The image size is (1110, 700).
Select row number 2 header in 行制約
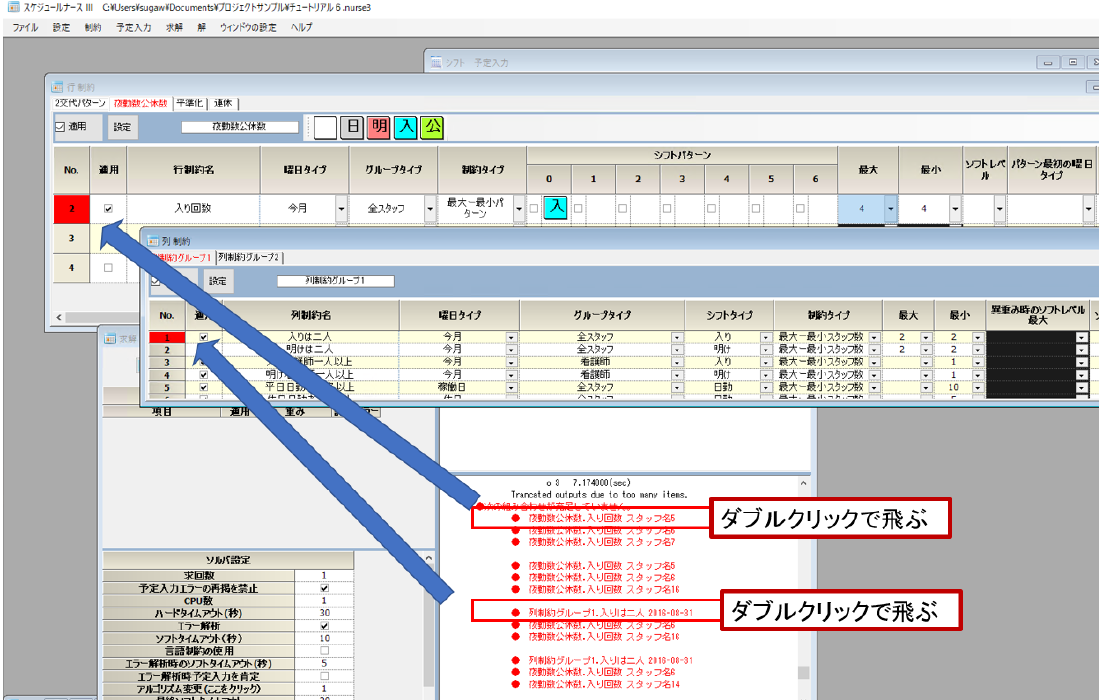71,209
